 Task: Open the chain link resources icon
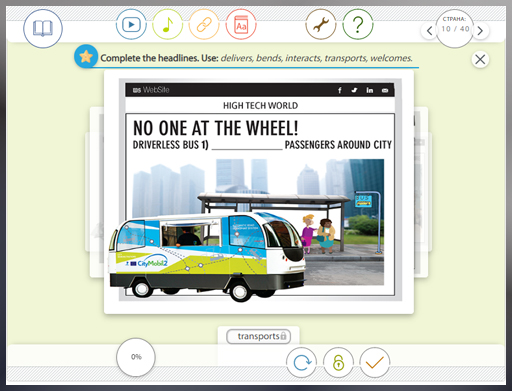point(204,24)
